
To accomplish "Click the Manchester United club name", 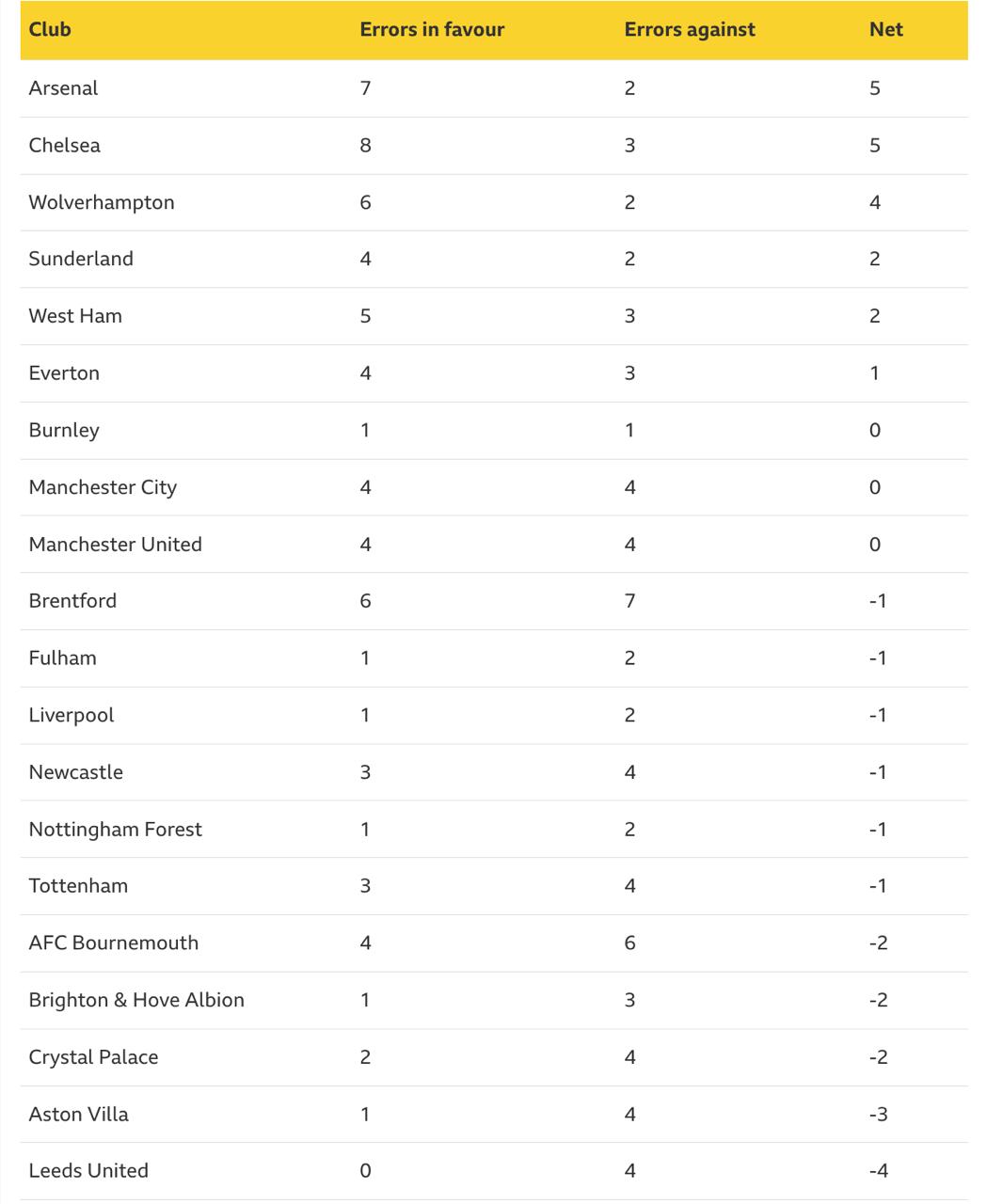I will [x=116, y=545].
